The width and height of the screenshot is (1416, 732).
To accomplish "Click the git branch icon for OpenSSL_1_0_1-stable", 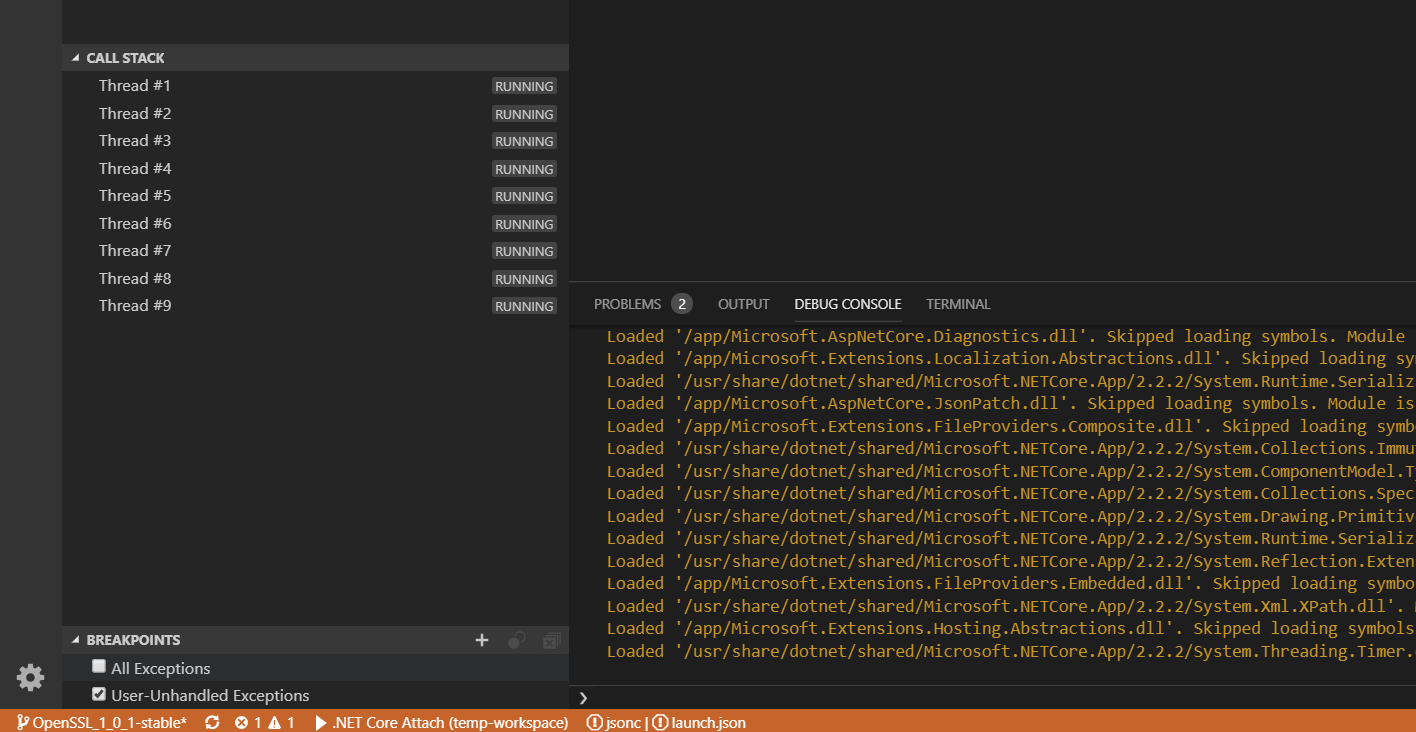I will click(22, 722).
